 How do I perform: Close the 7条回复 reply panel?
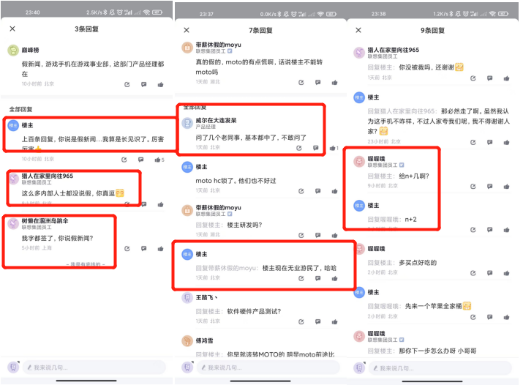tap(186, 30)
